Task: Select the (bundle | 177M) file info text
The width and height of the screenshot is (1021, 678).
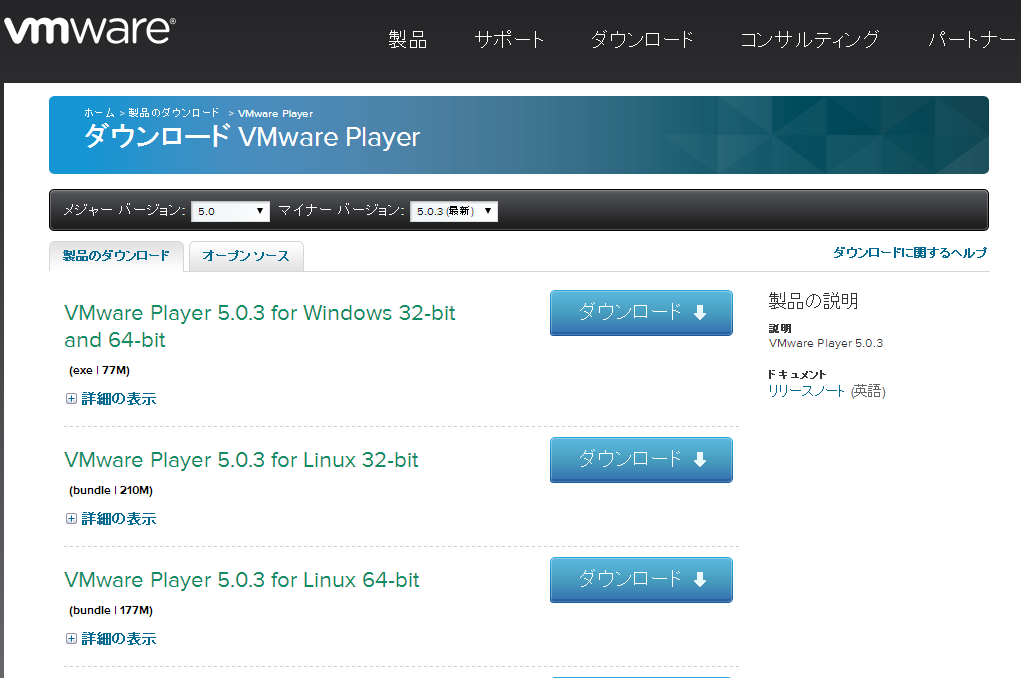Action: click(x=111, y=610)
